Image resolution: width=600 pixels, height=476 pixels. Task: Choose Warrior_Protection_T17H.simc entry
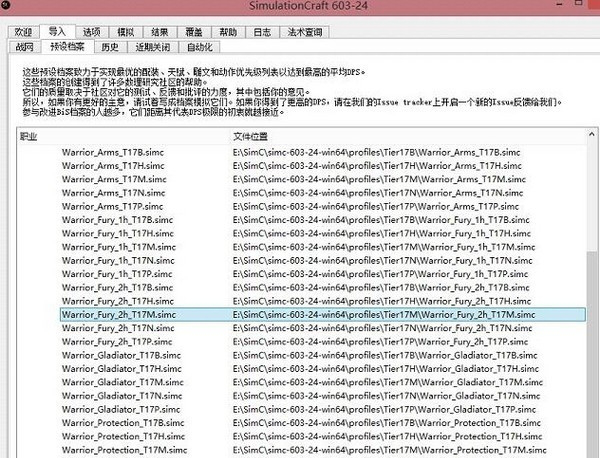pyautogui.click(x=123, y=436)
